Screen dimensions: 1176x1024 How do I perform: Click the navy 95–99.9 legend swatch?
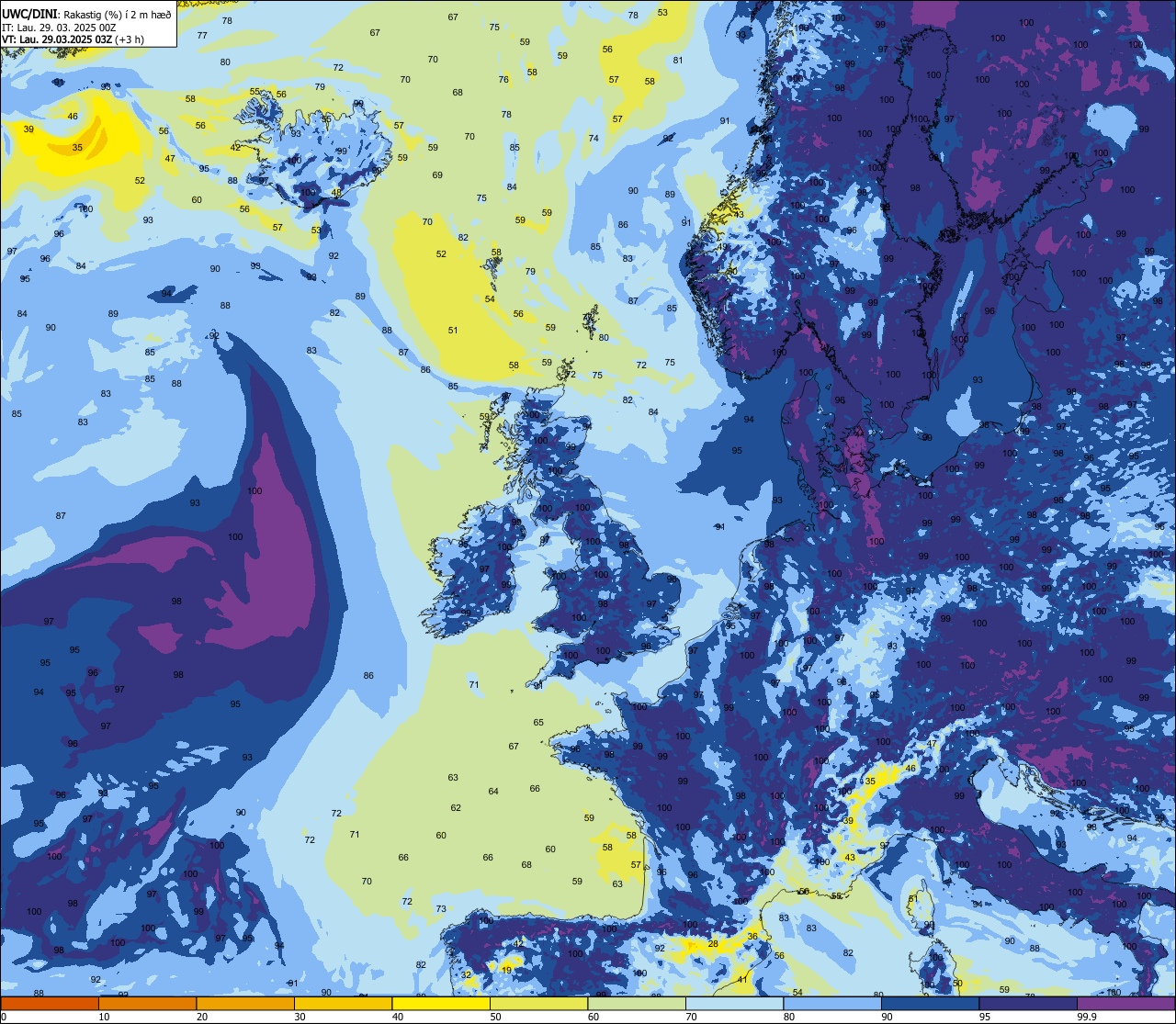tap(1028, 1003)
